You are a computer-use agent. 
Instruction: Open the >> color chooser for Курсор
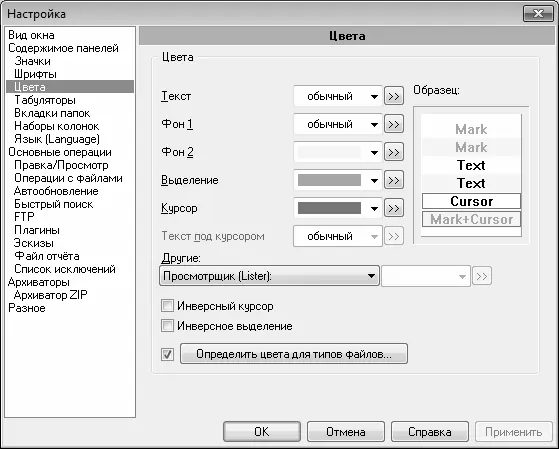point(394,208)
